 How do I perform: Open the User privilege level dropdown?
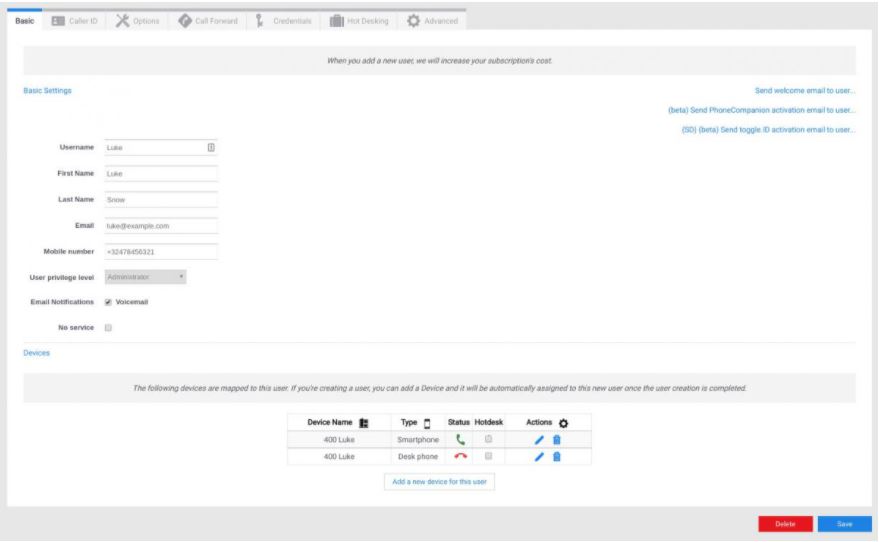[x=146, y=276]
